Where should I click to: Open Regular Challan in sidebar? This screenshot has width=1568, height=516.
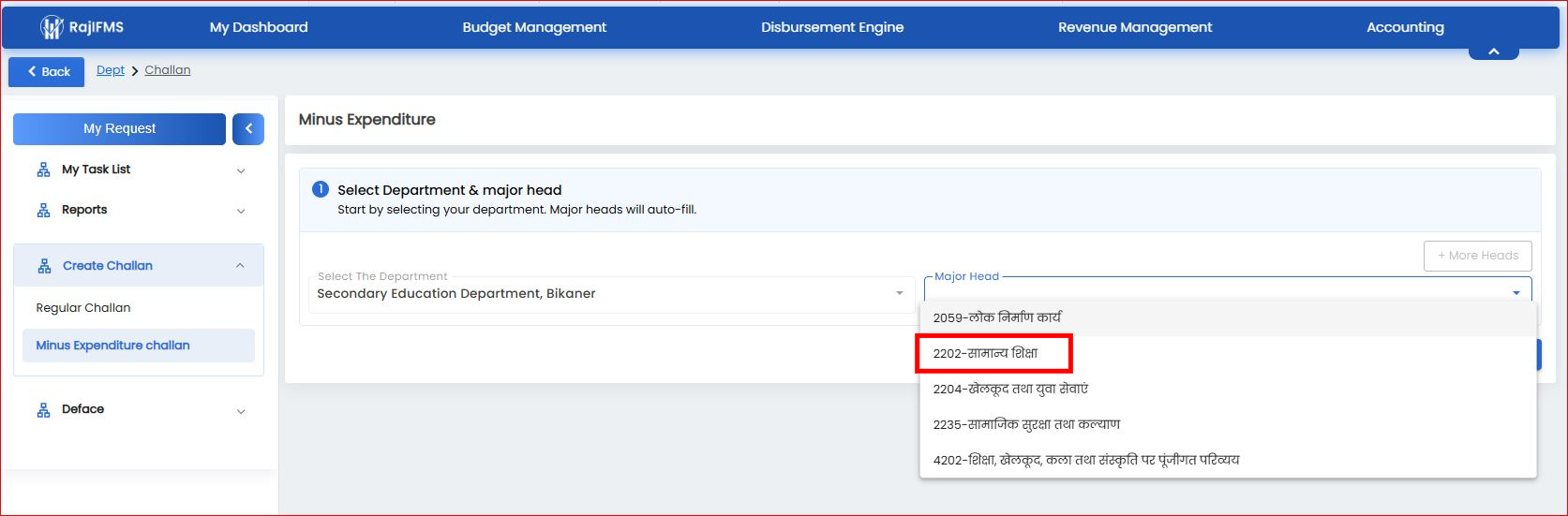[139, 308]
